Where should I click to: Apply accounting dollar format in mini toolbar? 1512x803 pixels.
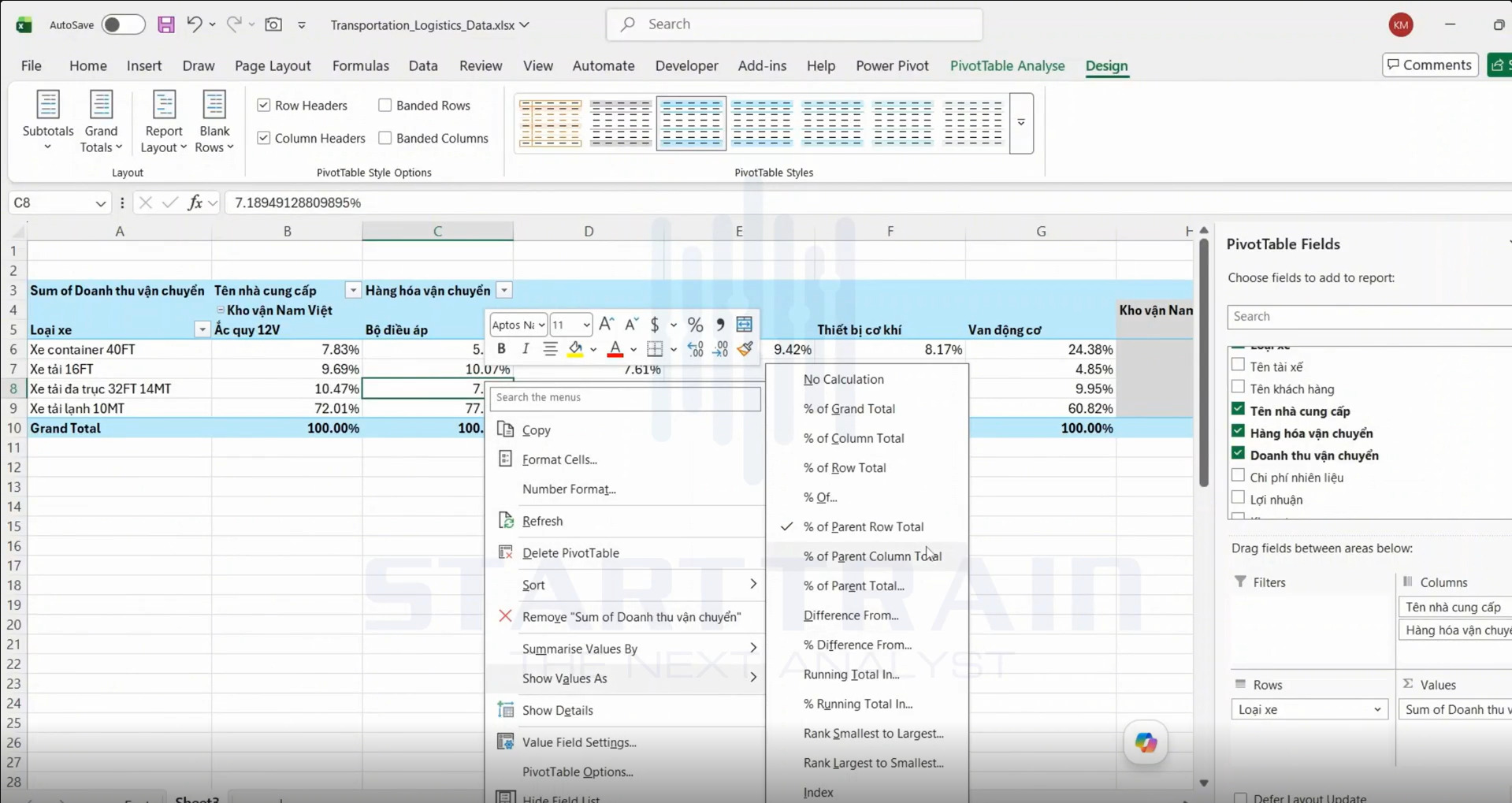click(655, 325)
